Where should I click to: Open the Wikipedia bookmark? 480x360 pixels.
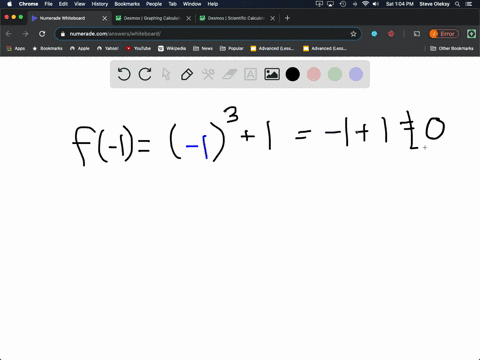click(172, 48)
